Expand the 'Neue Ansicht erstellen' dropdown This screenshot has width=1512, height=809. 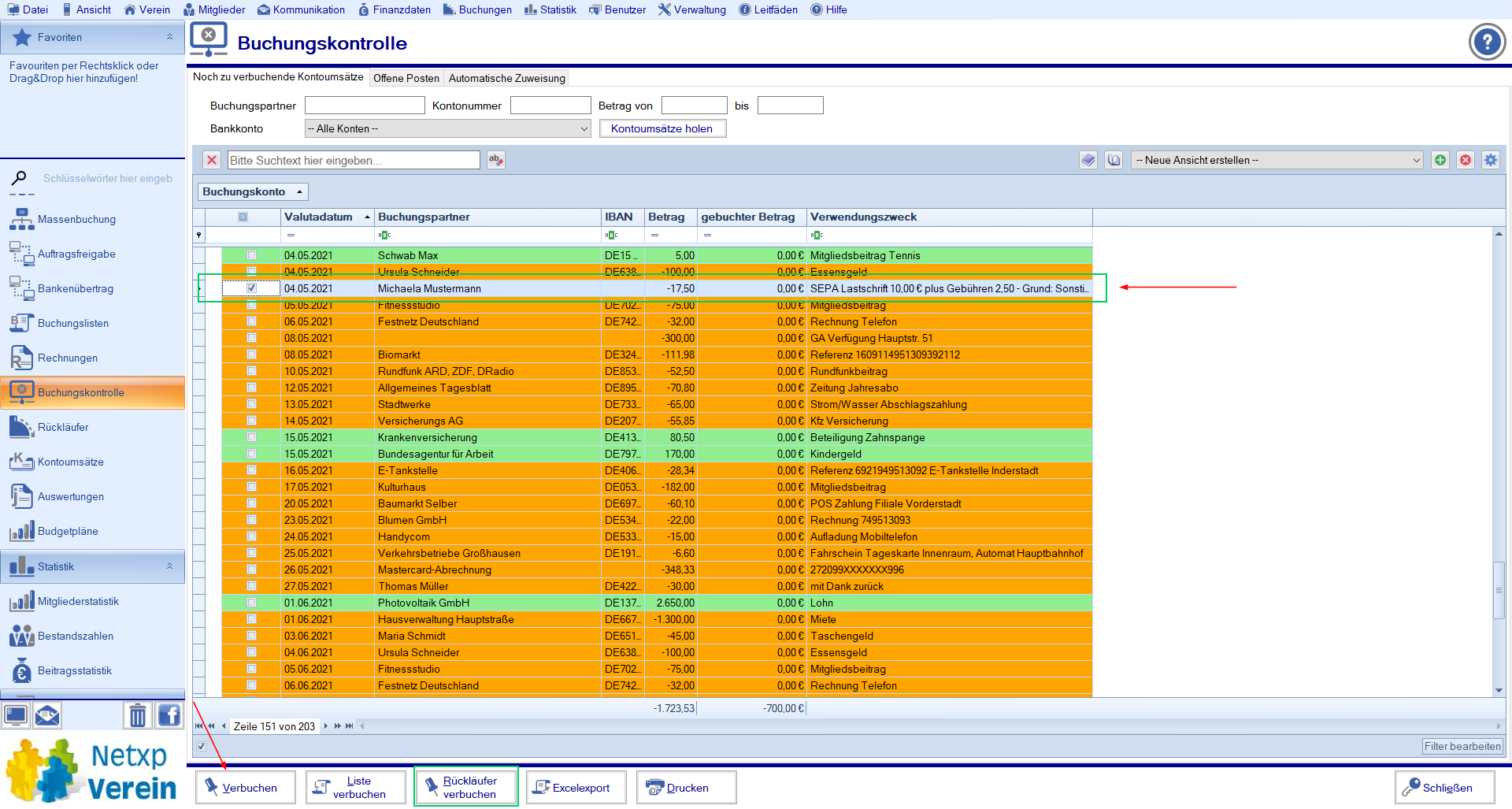(x=1277, y=160)
